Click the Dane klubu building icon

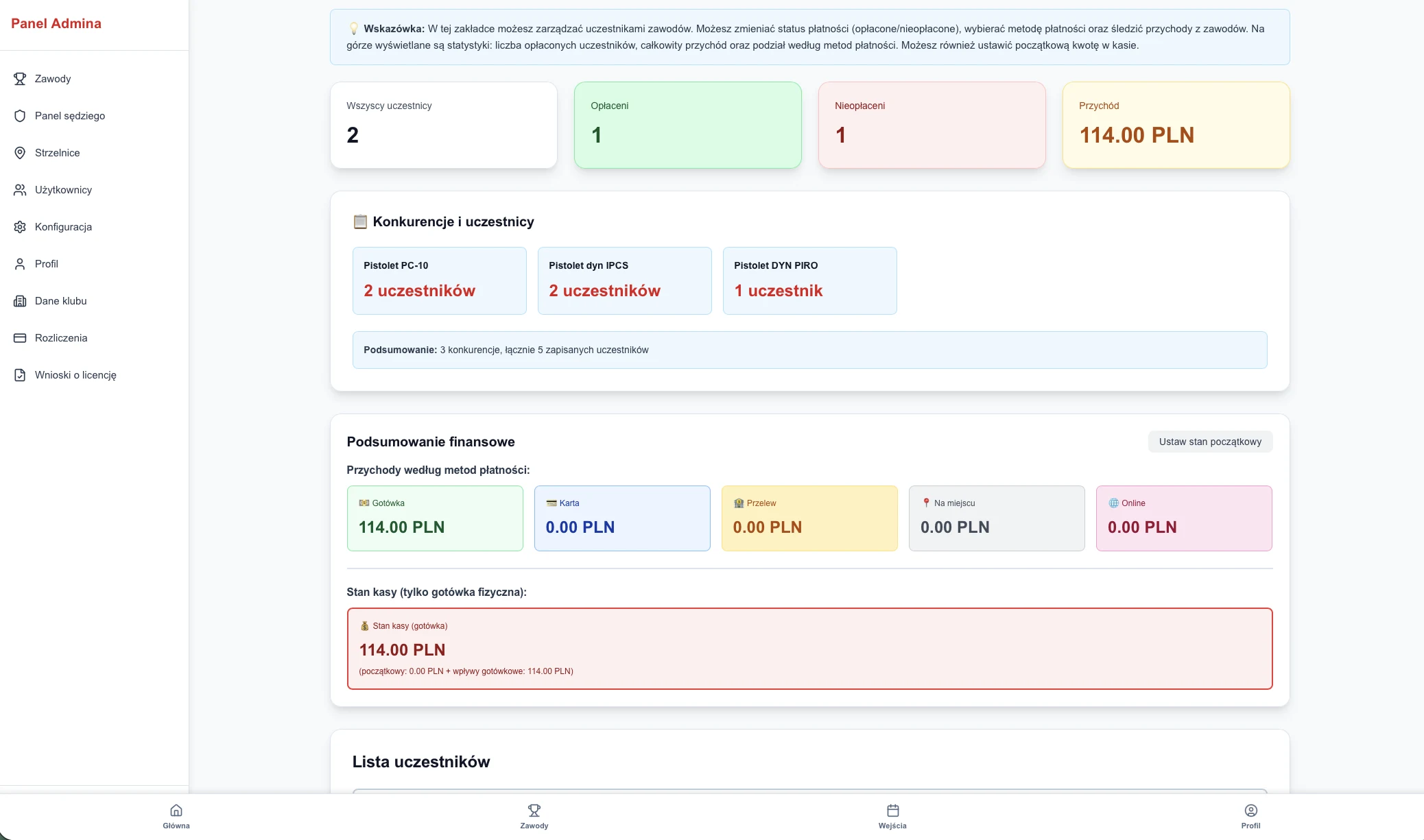click(20, 301)
